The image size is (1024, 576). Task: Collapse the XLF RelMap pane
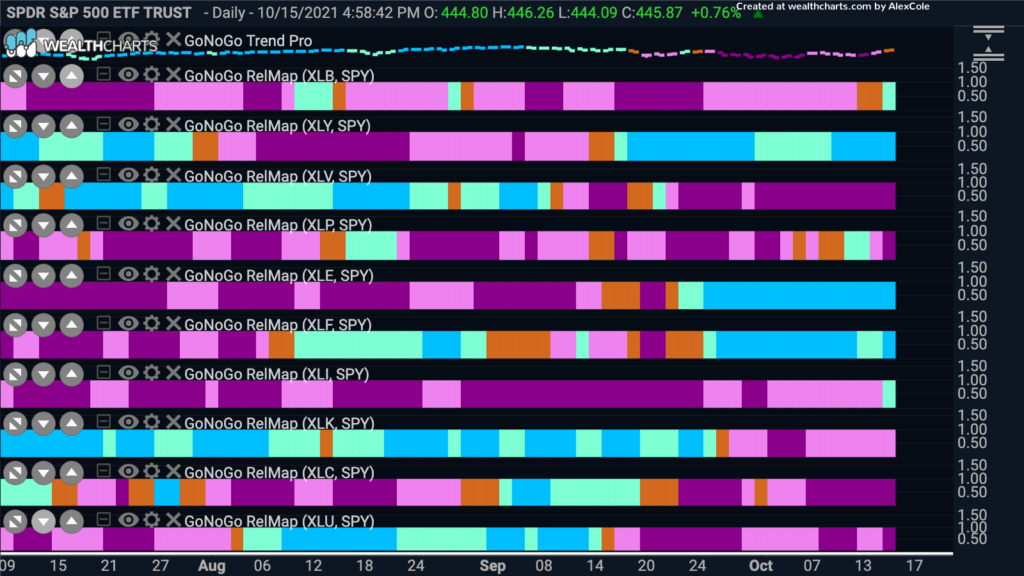pyautogui.click(x=103, y=323)
